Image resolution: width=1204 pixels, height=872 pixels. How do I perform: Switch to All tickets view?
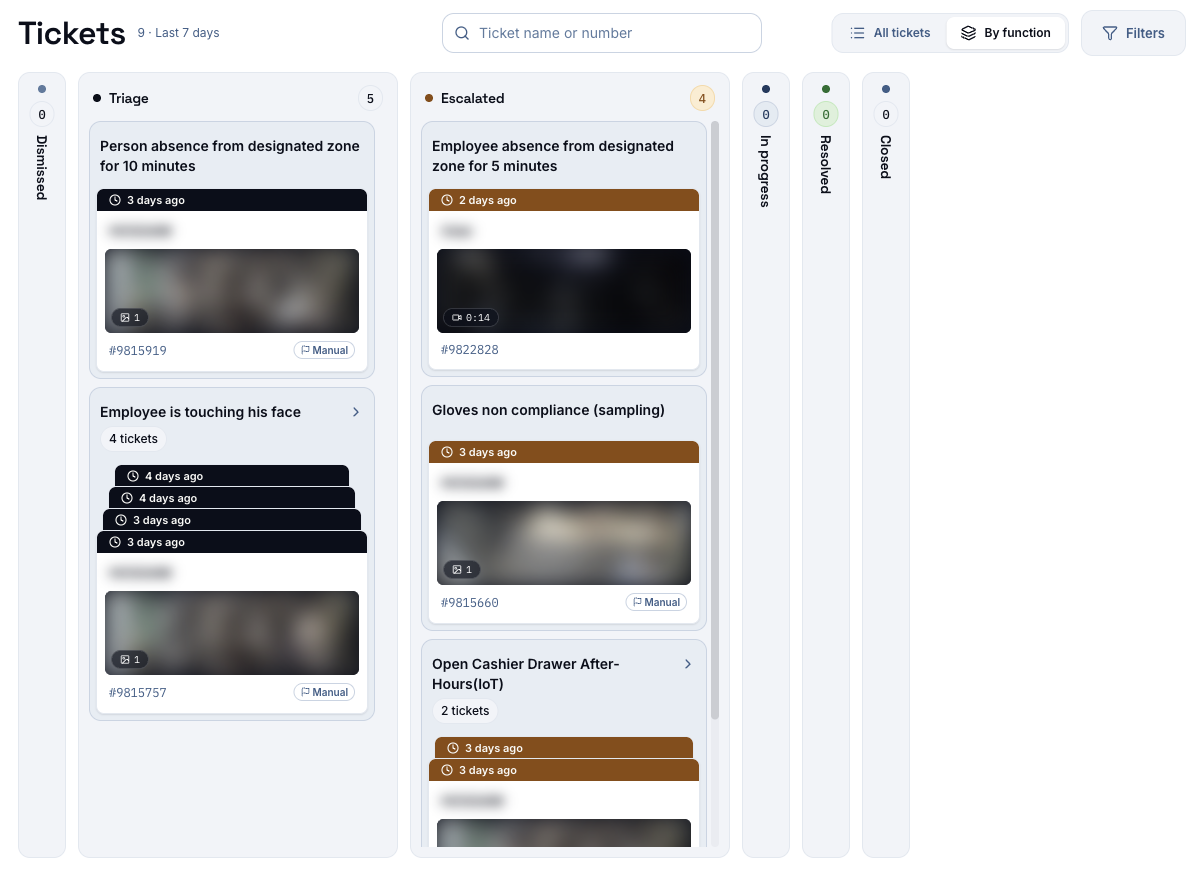click(891, 33)
